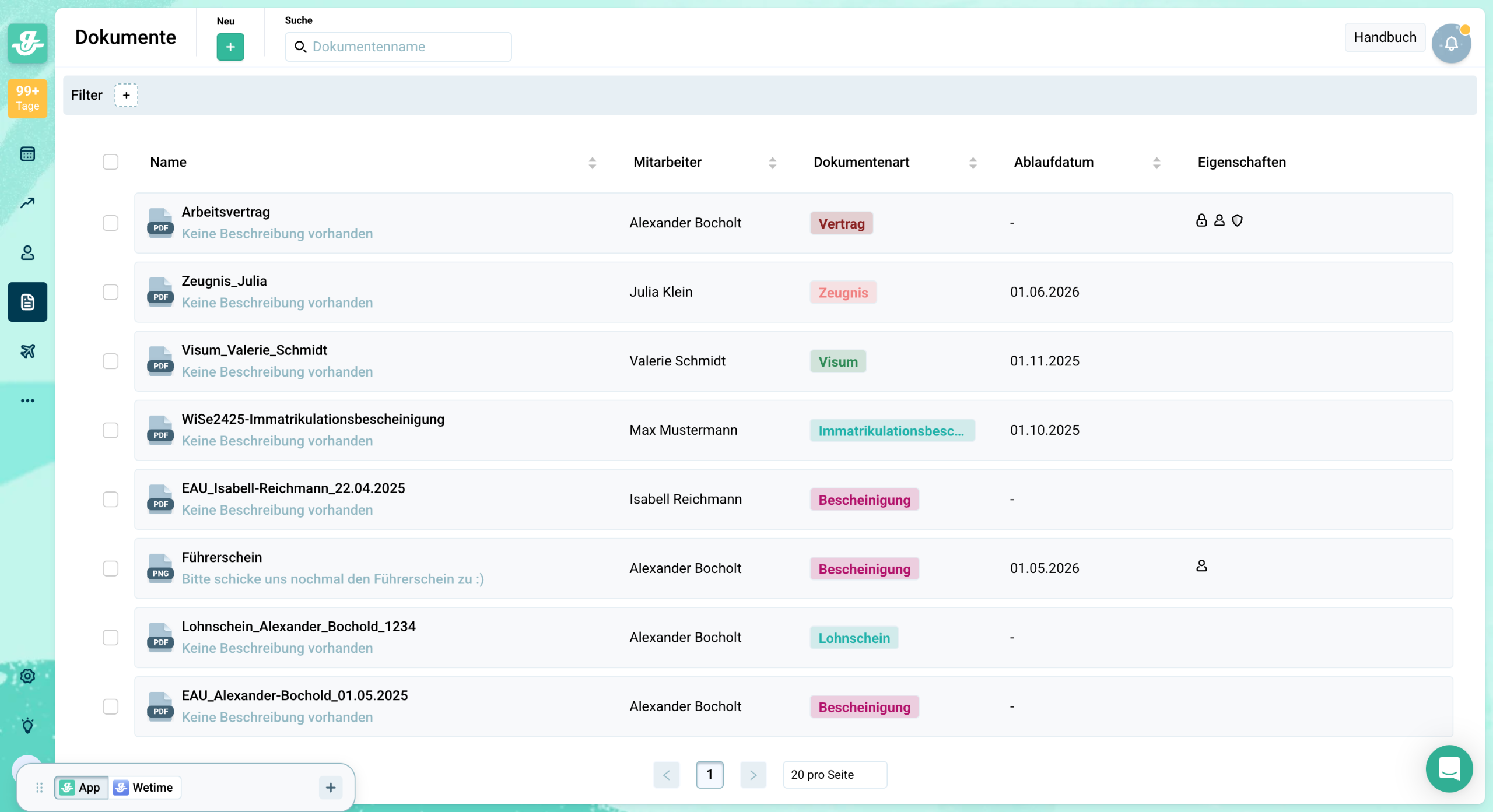Sort by the Ablaufdatum column arrows
This screenshot has height=812, width=1493.
point(1156,163)
